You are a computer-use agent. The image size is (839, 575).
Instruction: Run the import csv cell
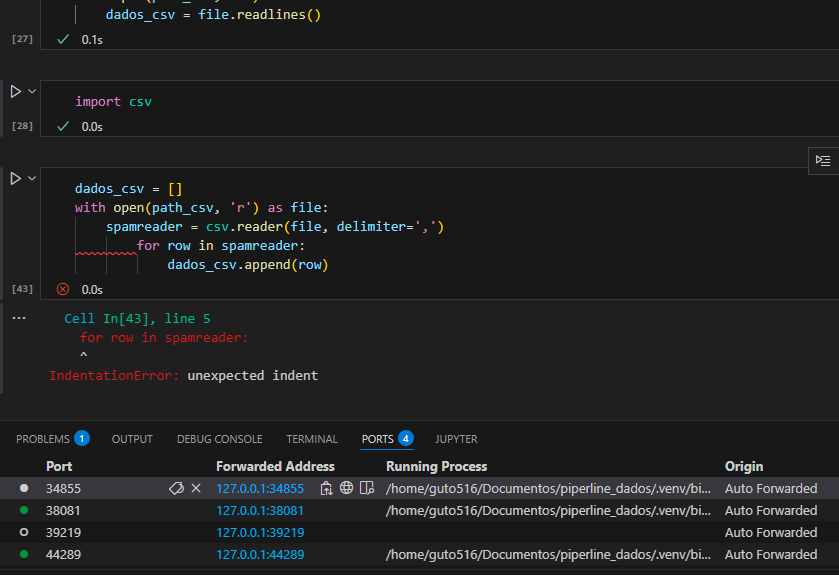16,91
